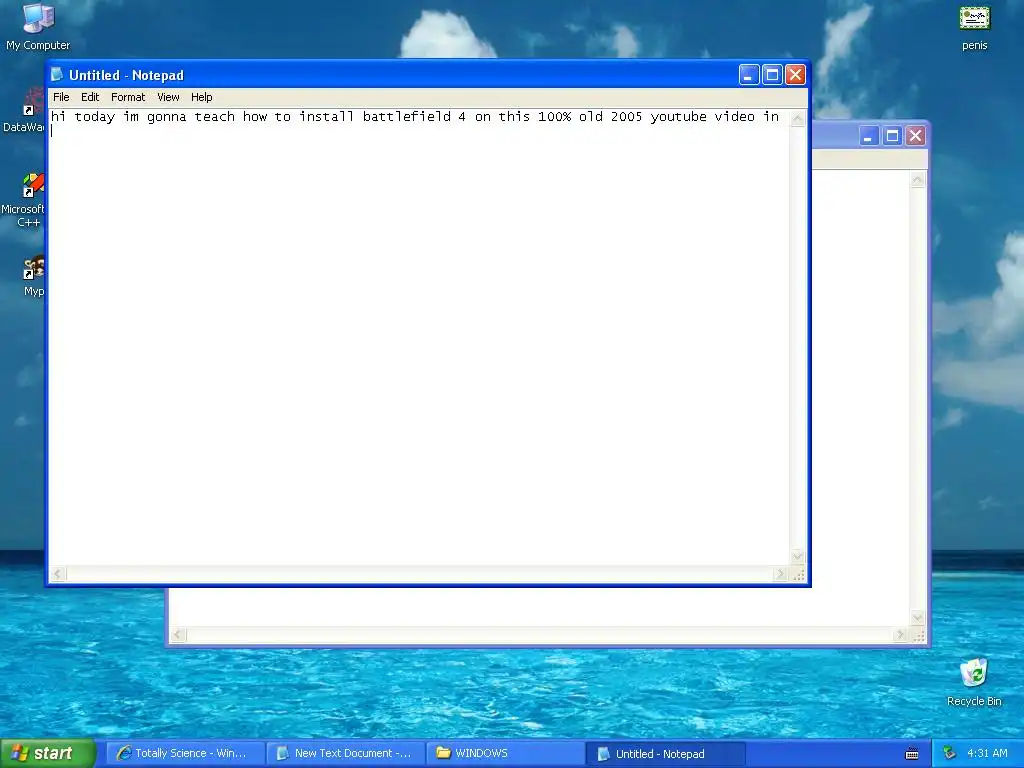The image size is (1024, 768).
Task: Minimize the Untitled Notepad window
Action: tap(749, 74)
